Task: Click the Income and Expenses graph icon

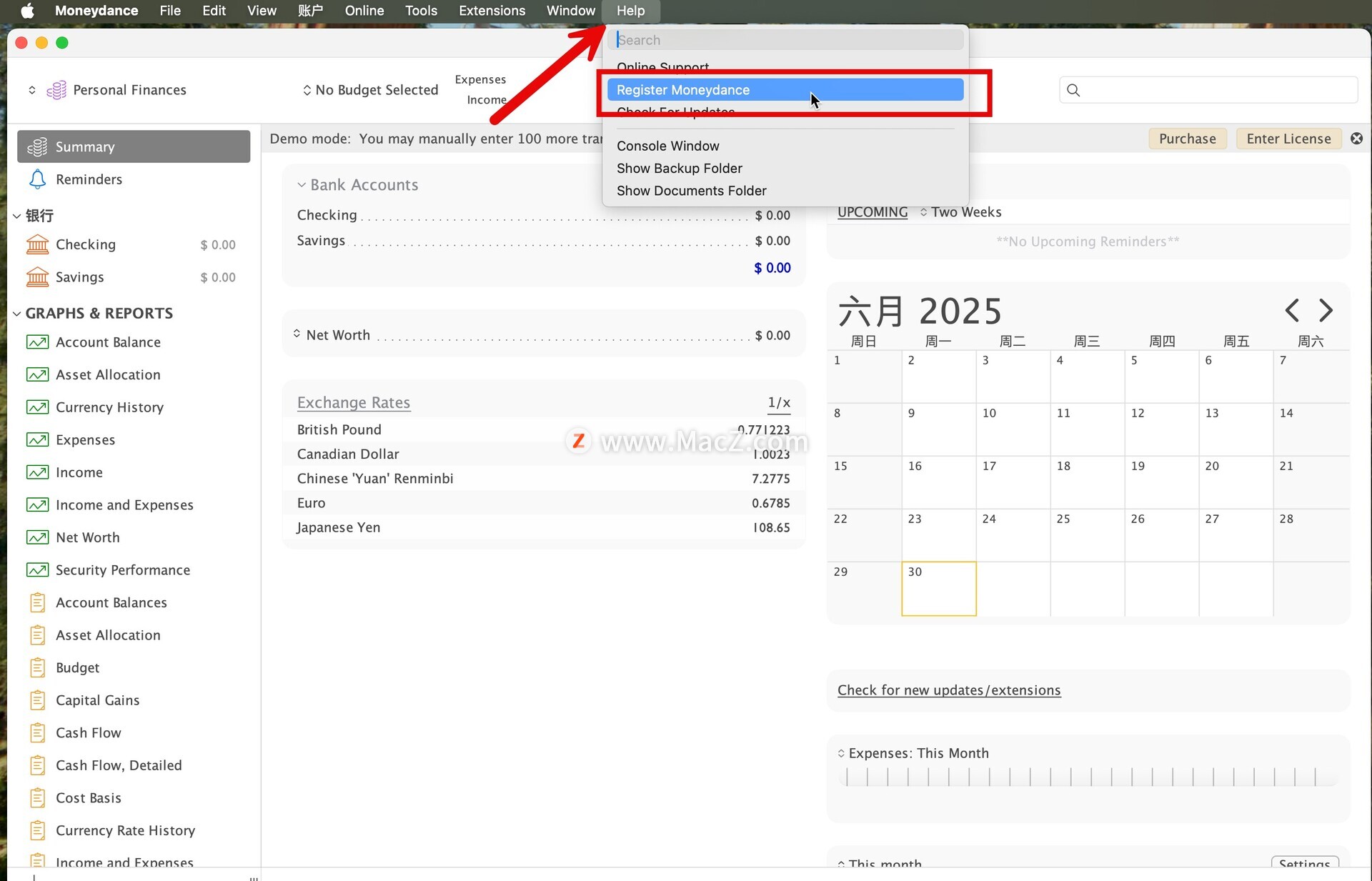Action: click(x=37, y=504)
